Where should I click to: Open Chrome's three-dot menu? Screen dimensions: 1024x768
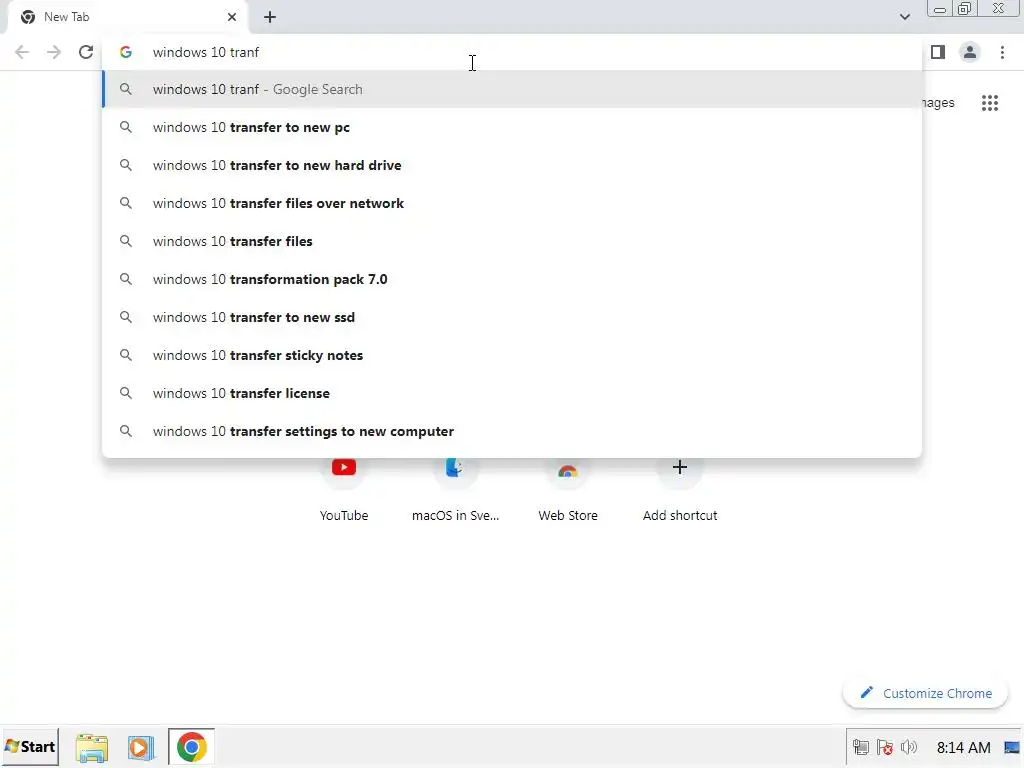click(1002, 52)
